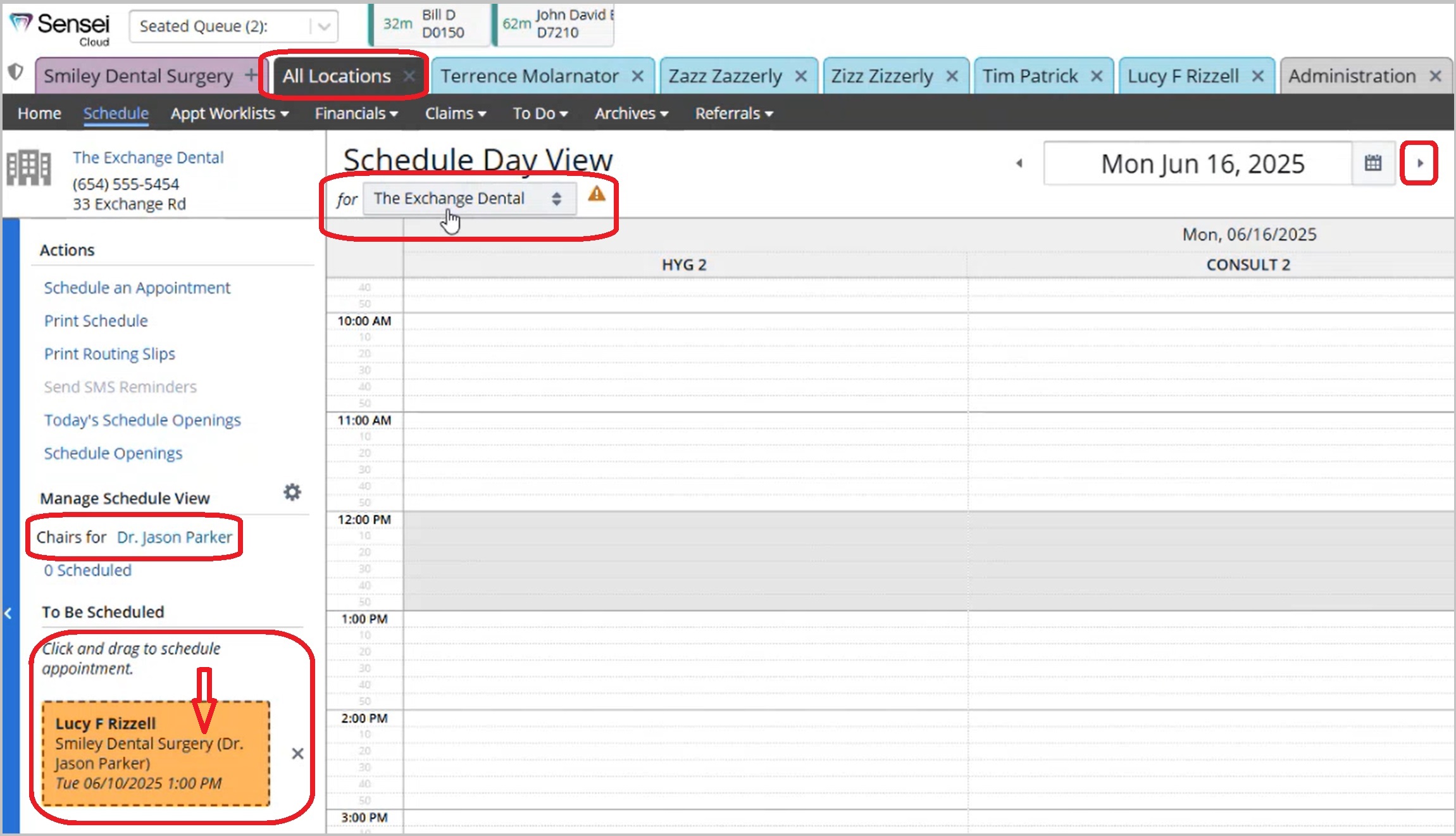Expand the Financials menu
This screenshot has width=1456, height=836.
click(x=356, y=113)
